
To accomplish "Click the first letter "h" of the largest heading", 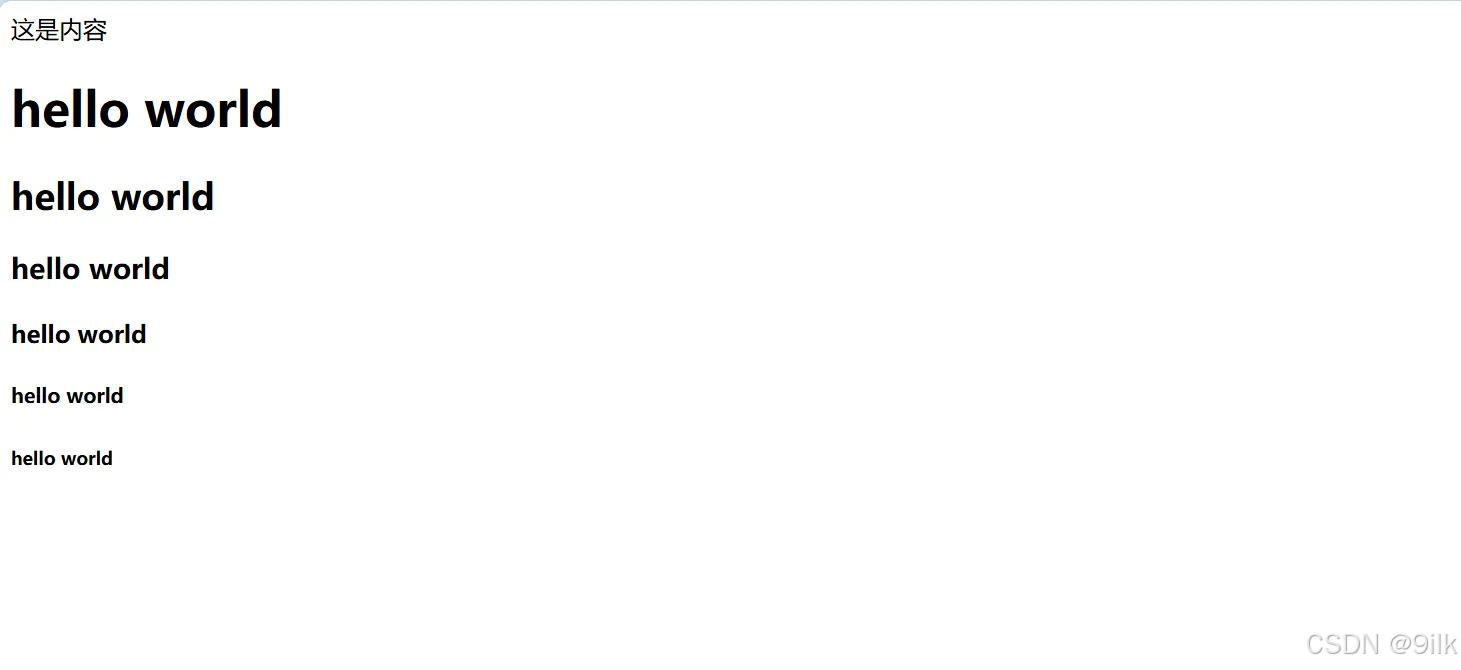I will [26, 108].
